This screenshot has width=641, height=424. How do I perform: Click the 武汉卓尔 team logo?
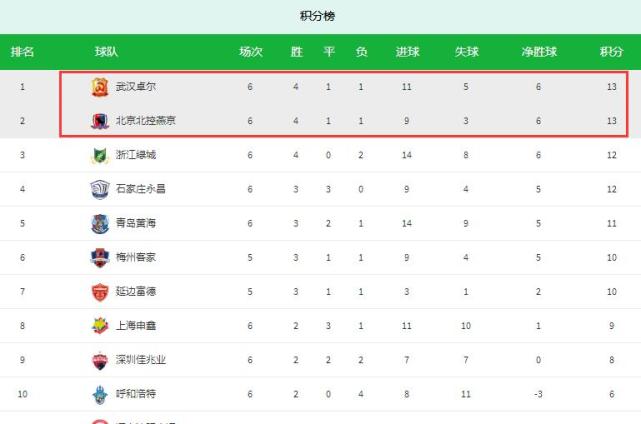pos(100,87)
